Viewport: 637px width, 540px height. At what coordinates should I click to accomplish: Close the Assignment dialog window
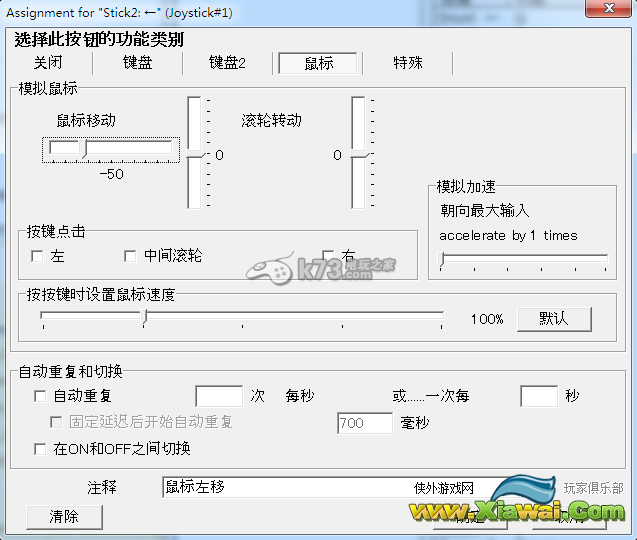click(x=609, y=8)
